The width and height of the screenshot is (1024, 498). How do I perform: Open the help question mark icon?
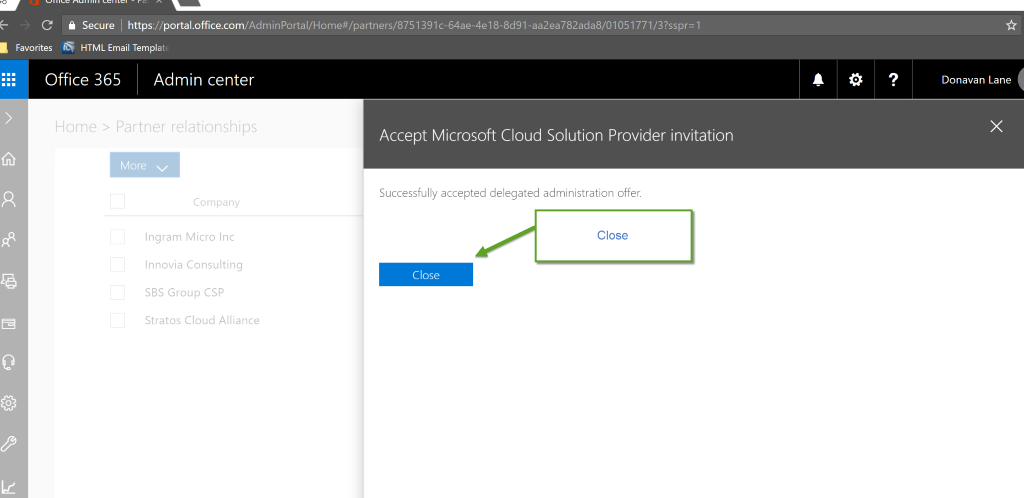[893, 80]
